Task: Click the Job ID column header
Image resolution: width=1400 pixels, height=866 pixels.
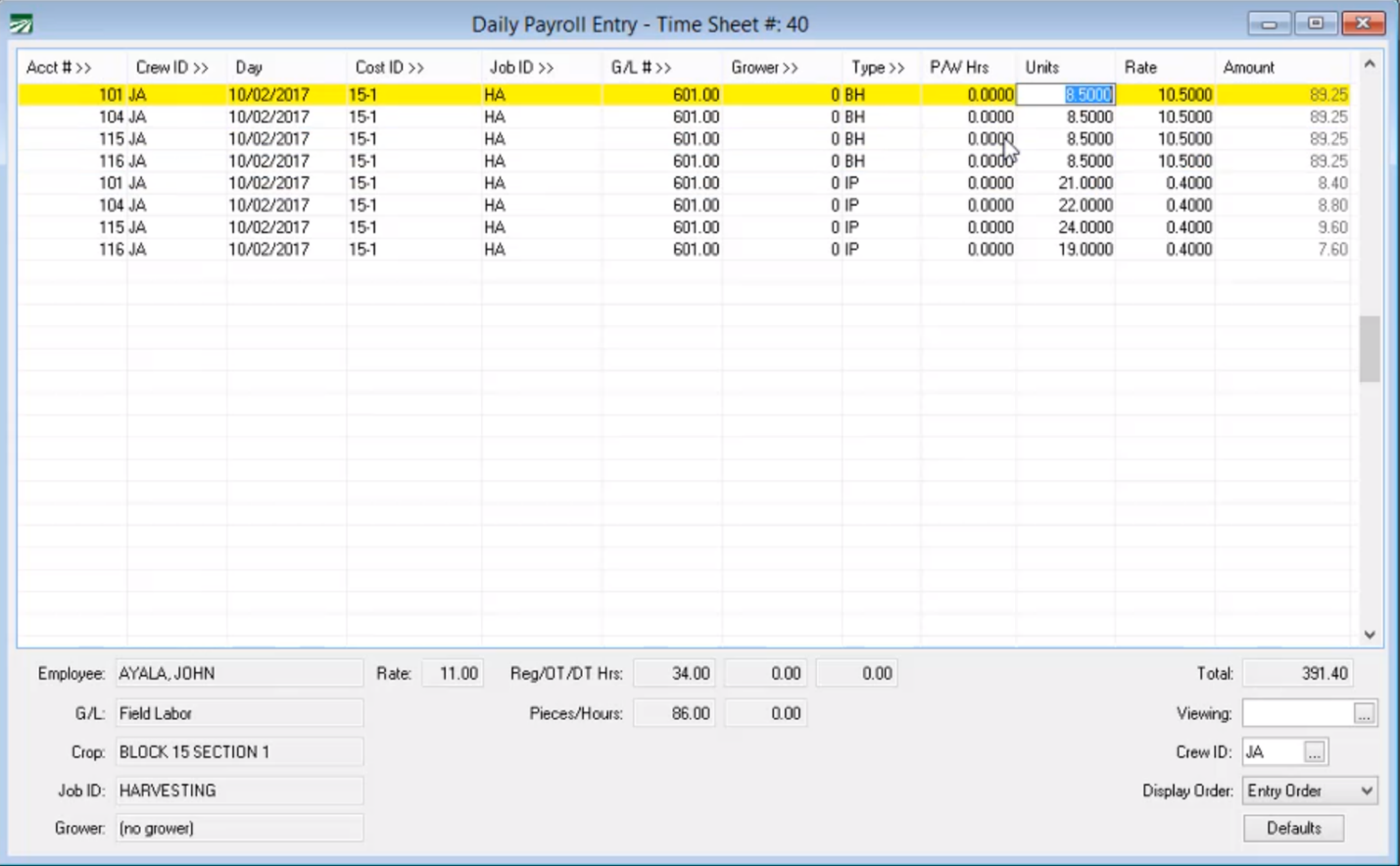Action: pos(521,68)
